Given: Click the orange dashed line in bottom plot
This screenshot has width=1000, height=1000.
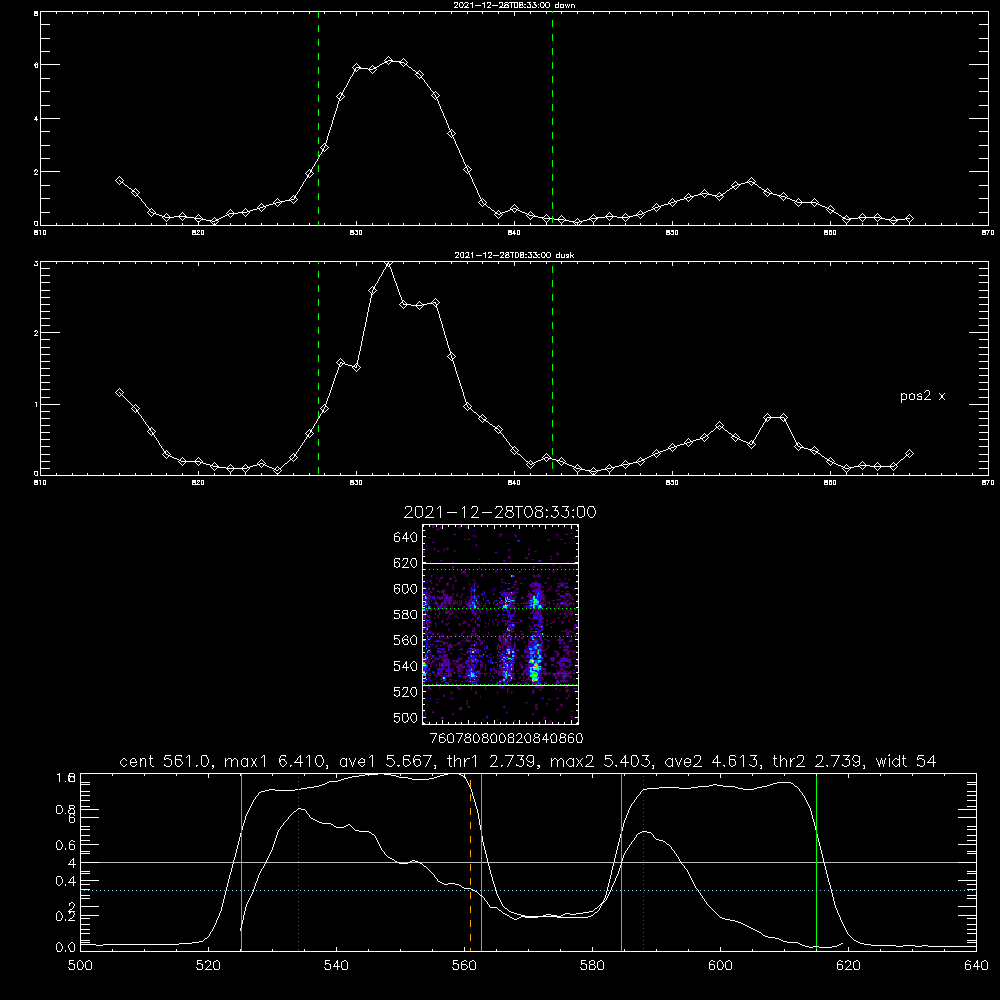Looking at the screenshot, I should click(471, 862).
